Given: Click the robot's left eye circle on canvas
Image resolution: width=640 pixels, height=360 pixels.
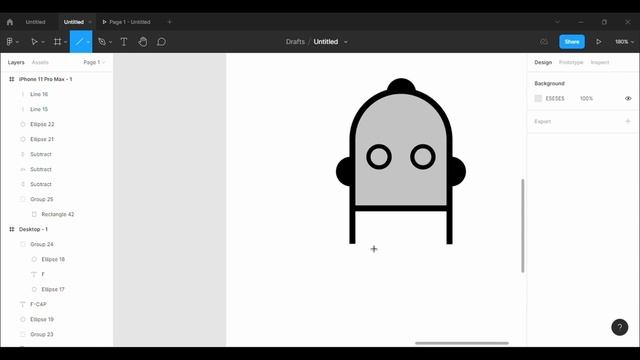Looking at the screenshot, I should (x=379, y=157).
